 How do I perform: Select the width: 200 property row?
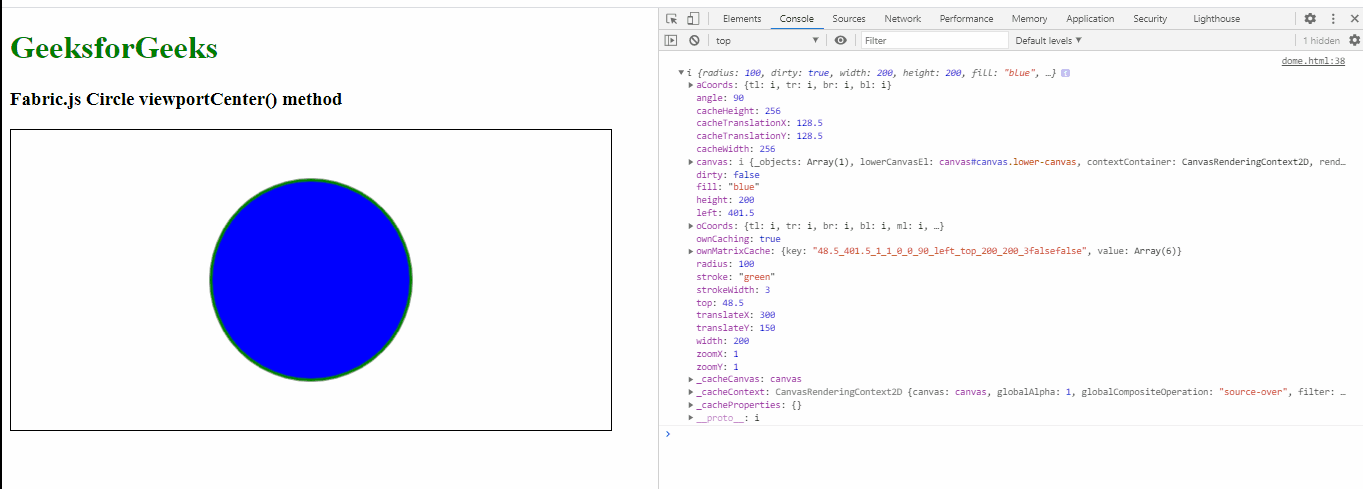(x=725, y=341)
